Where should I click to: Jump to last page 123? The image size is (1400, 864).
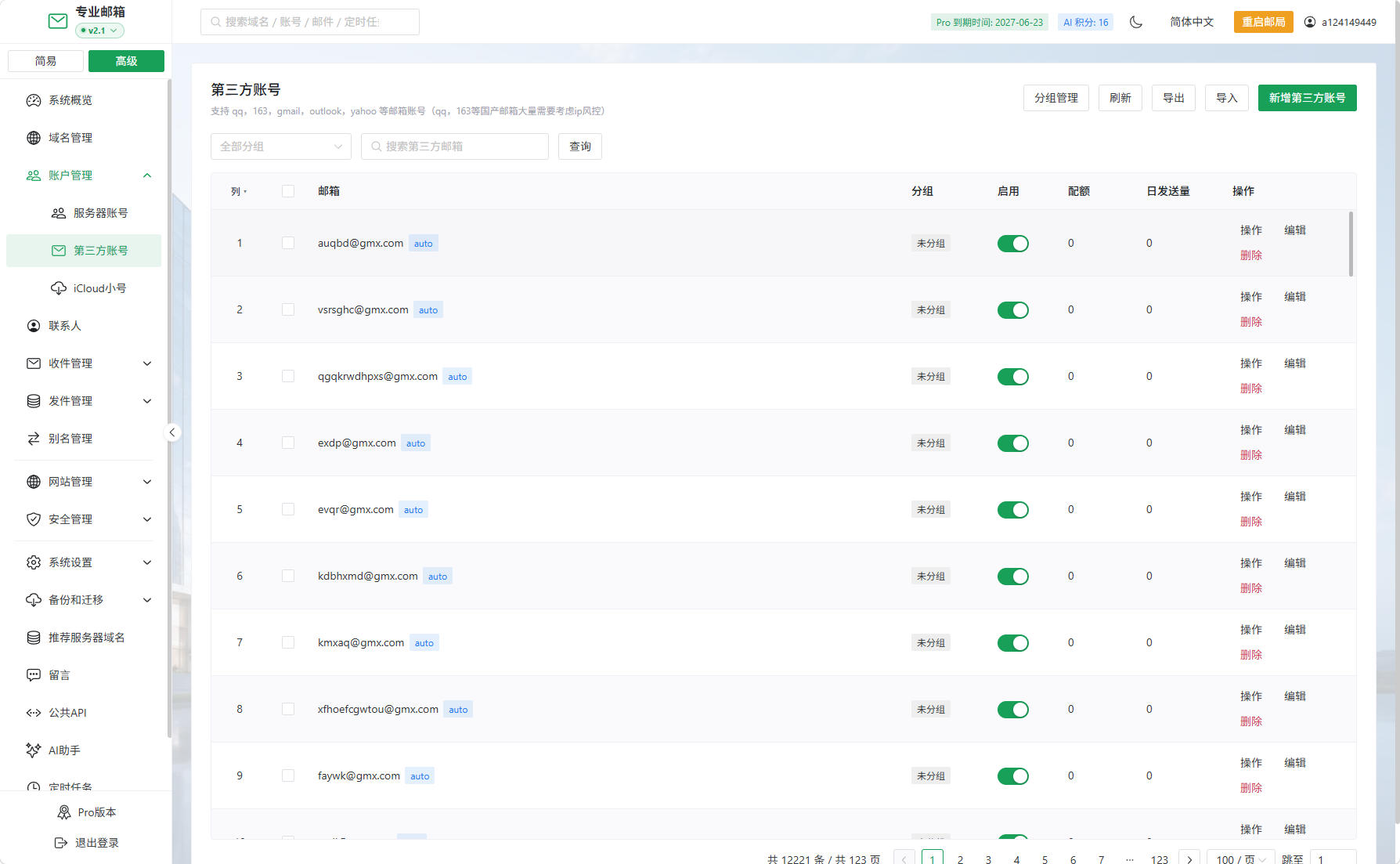pos(1160,859)
